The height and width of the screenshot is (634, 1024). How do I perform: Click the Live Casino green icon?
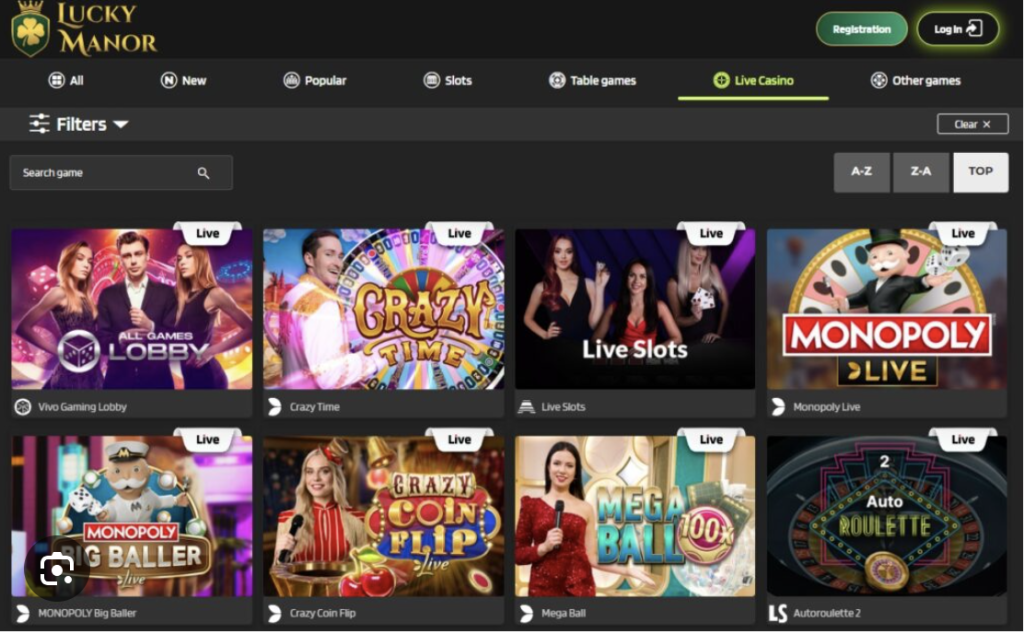(721, 80)
